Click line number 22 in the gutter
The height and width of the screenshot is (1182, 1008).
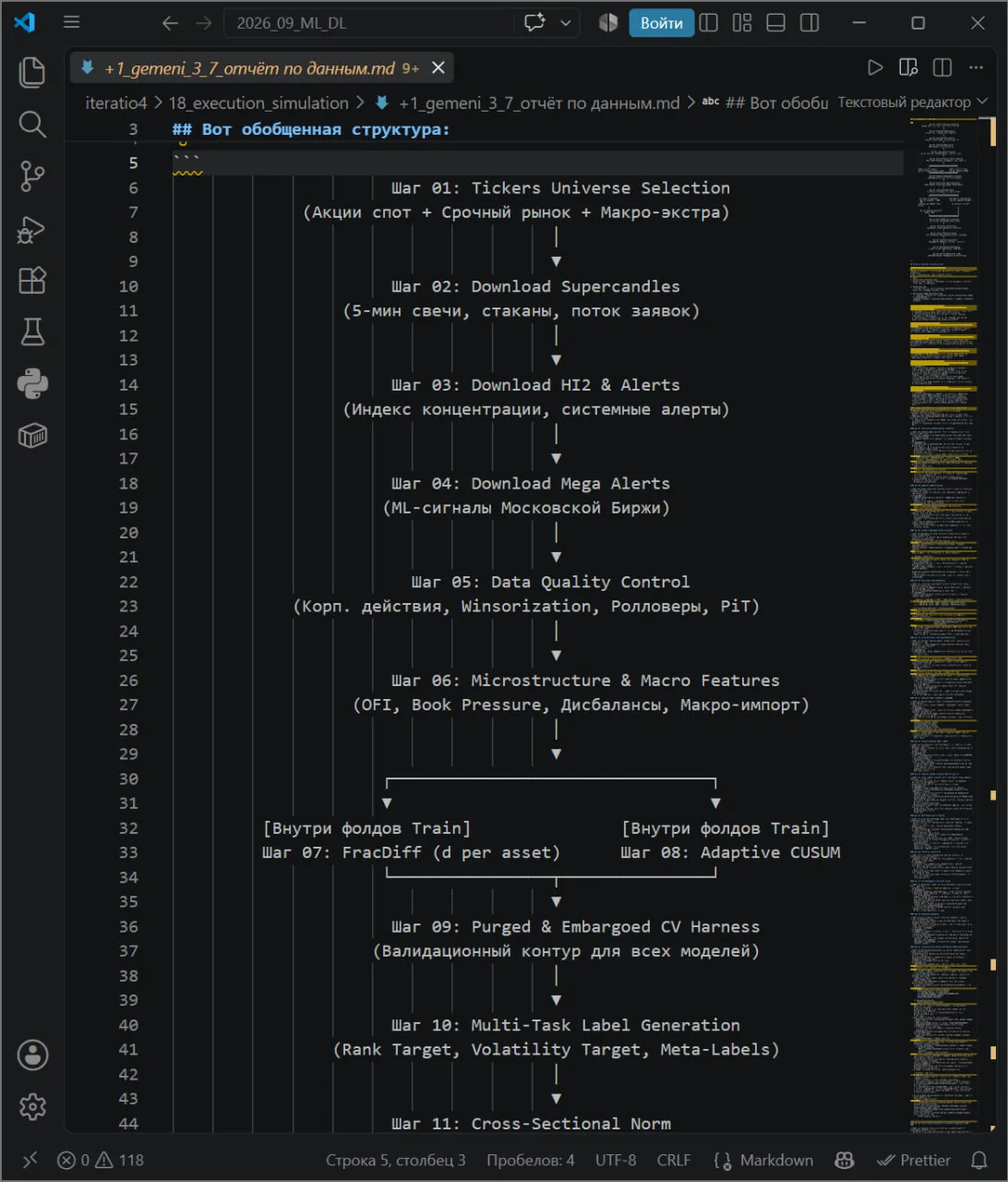point(128,582)
